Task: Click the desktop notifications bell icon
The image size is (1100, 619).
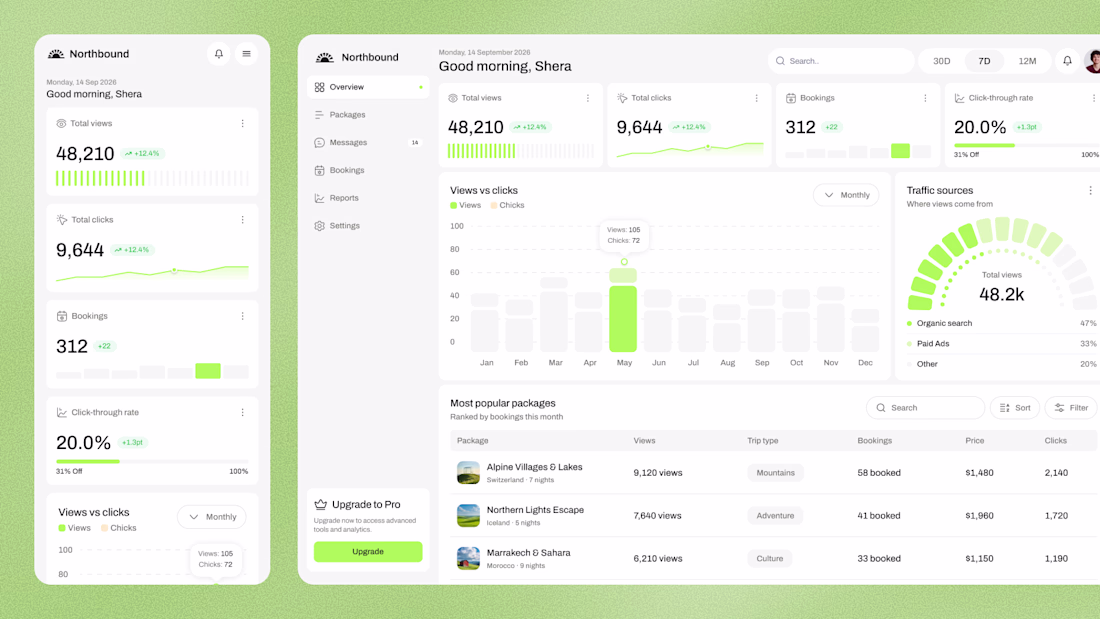Action: click(x=1067, y=61)
